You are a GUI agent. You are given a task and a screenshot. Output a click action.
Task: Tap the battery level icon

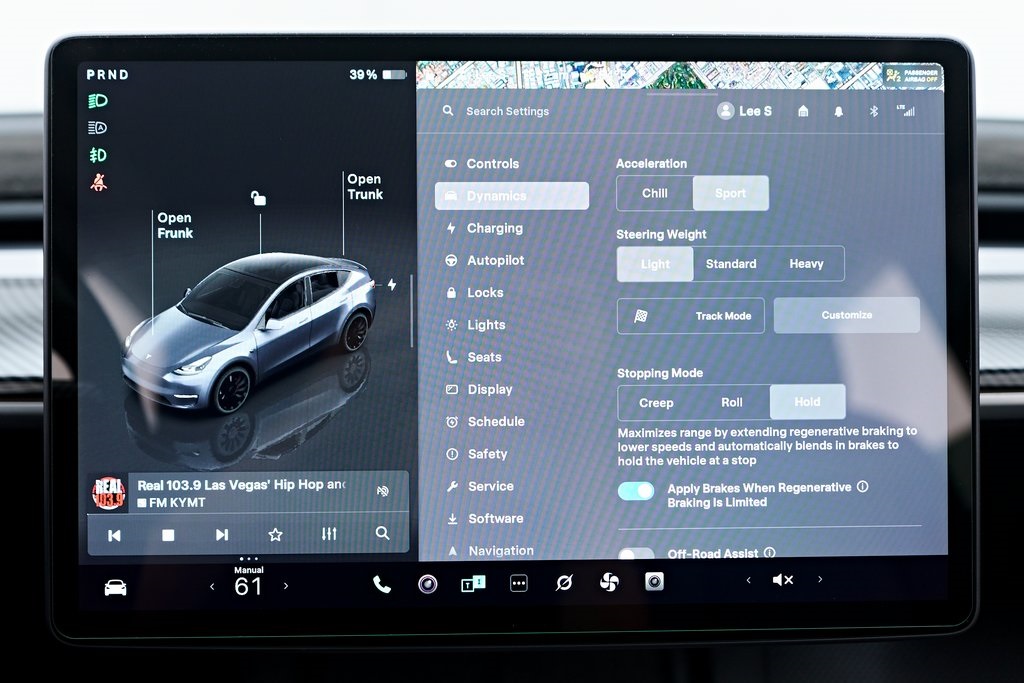pos(394,74)
